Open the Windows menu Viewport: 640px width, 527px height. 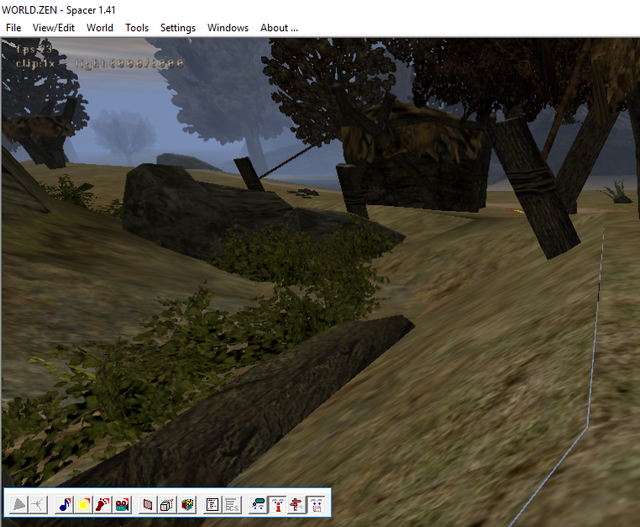[x=228, y=28]
